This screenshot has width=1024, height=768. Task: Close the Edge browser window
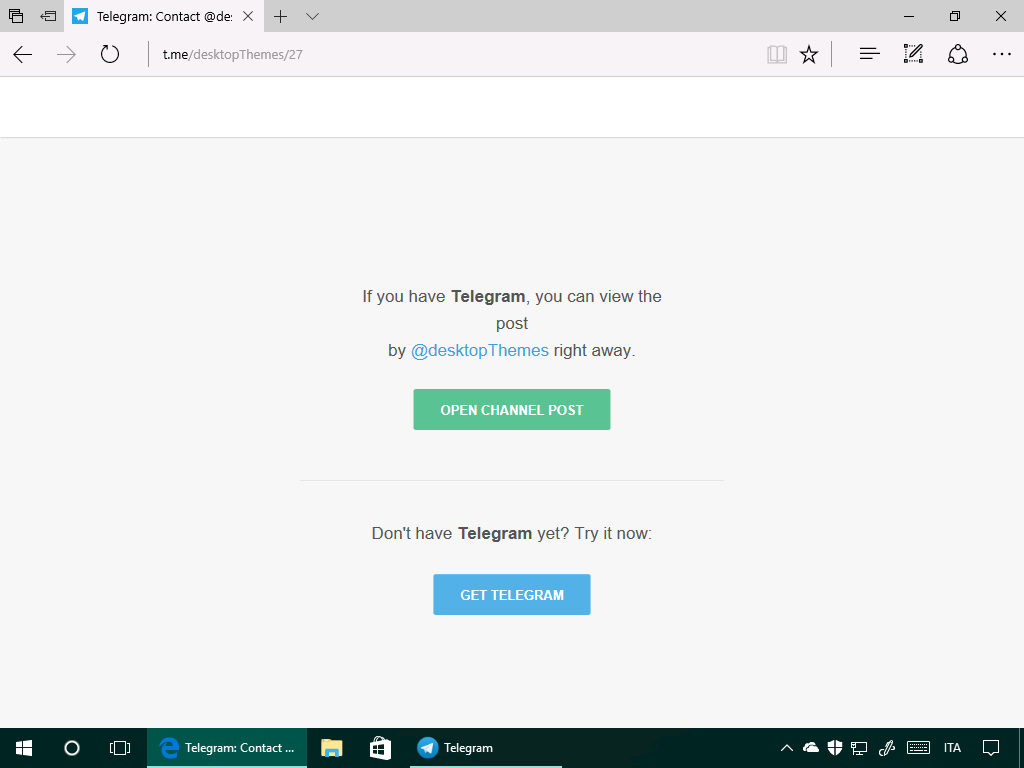1000,16
